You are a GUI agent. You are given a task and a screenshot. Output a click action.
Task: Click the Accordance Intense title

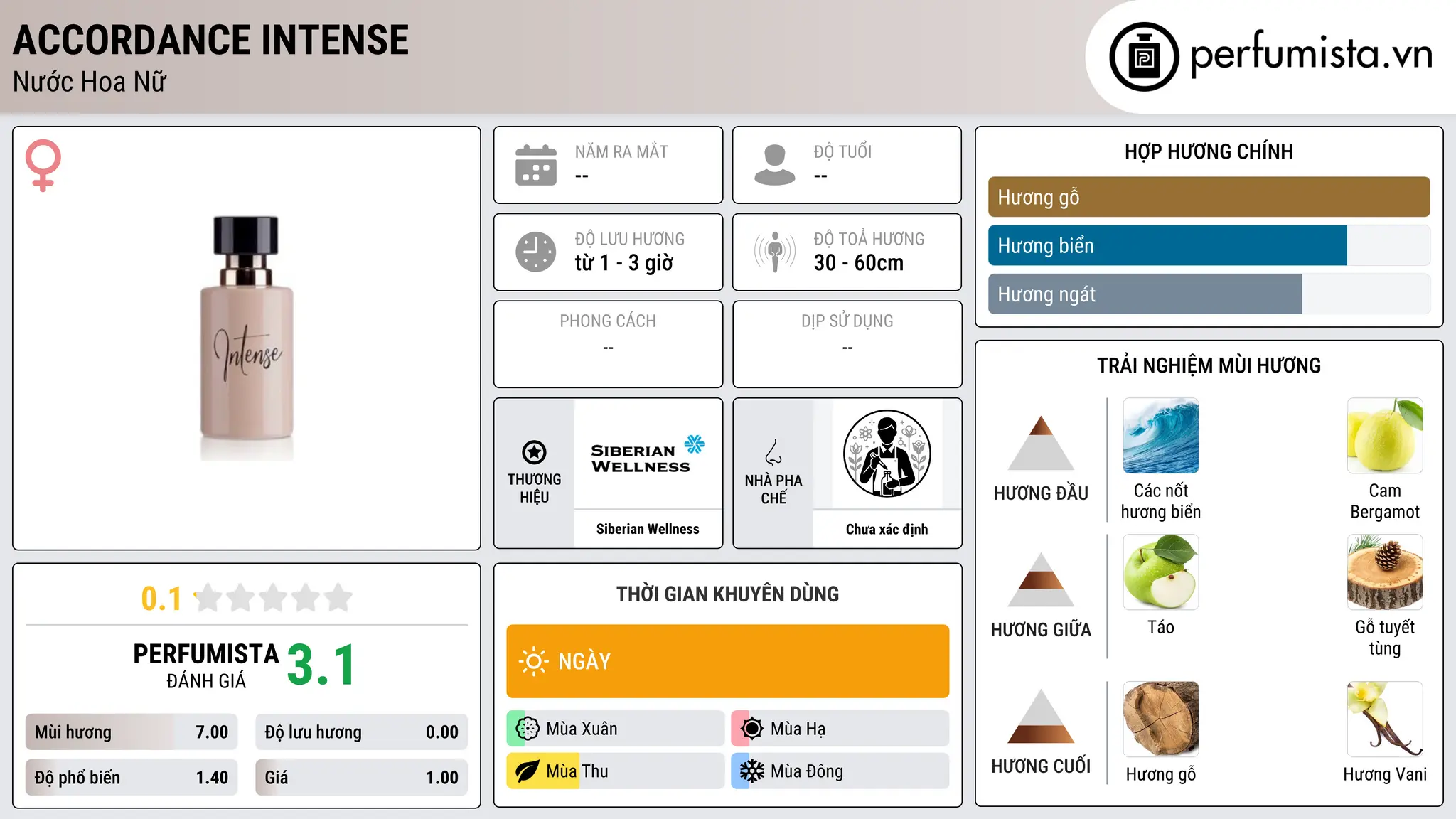[x=210, y=40]
